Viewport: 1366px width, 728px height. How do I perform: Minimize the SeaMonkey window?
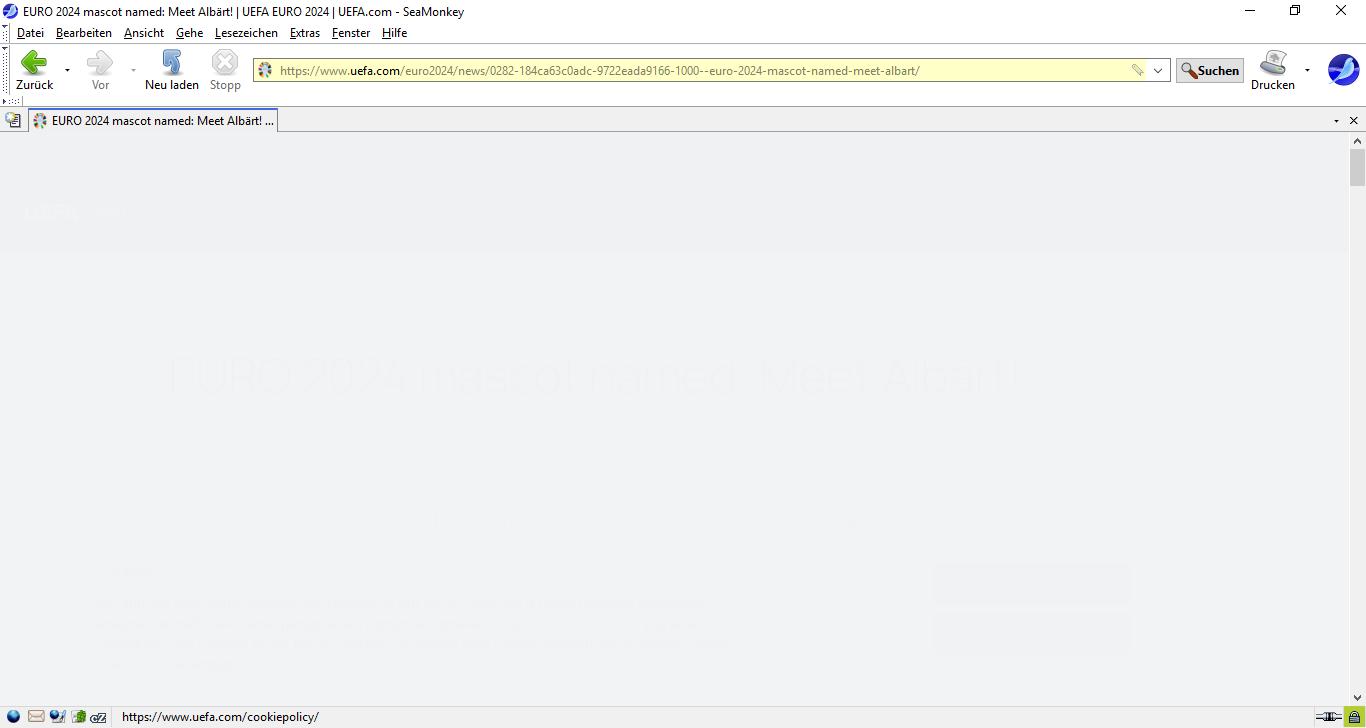[x=1249, y=11]
